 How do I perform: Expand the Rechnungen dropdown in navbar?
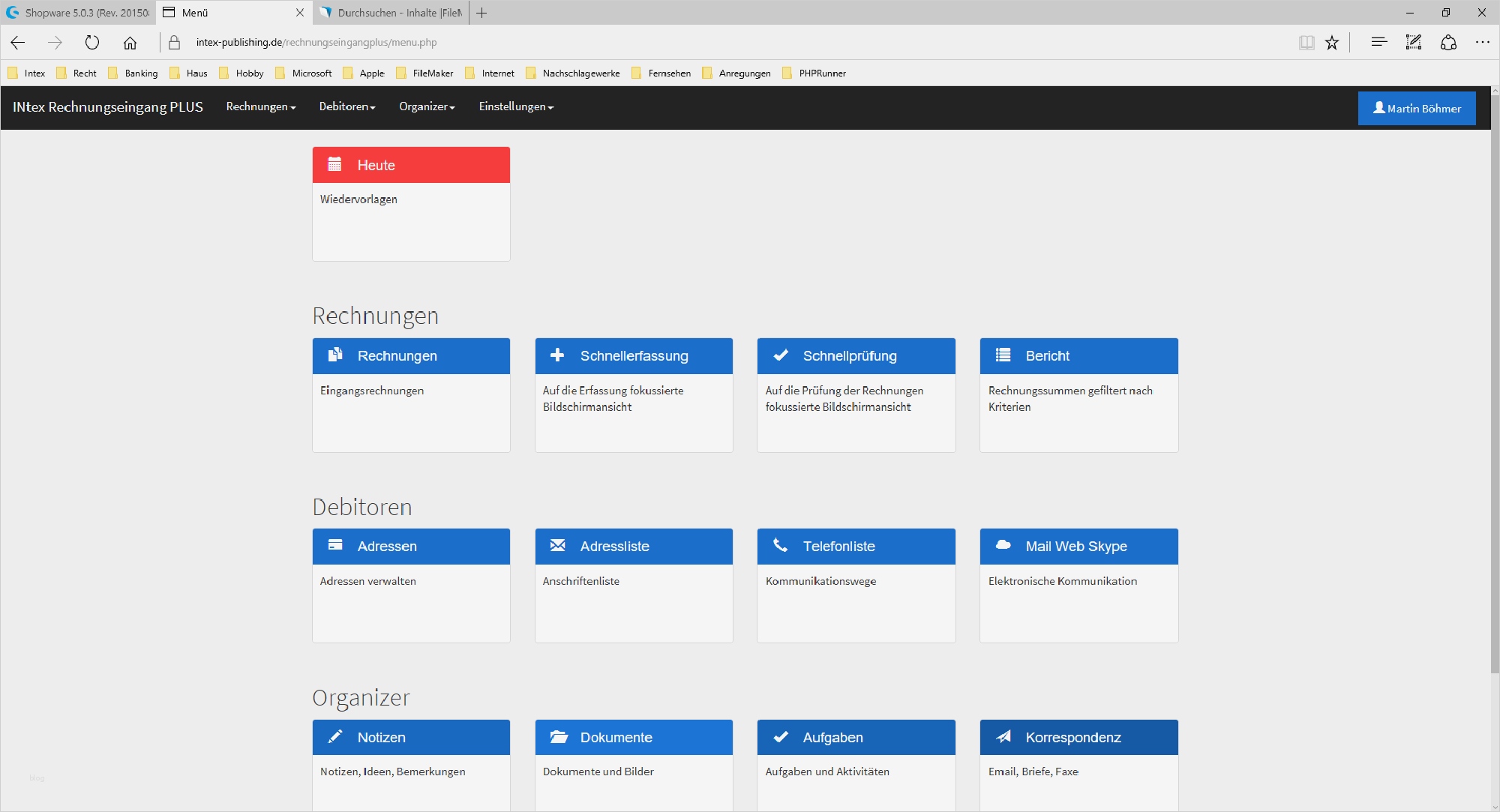coord(261,107)
